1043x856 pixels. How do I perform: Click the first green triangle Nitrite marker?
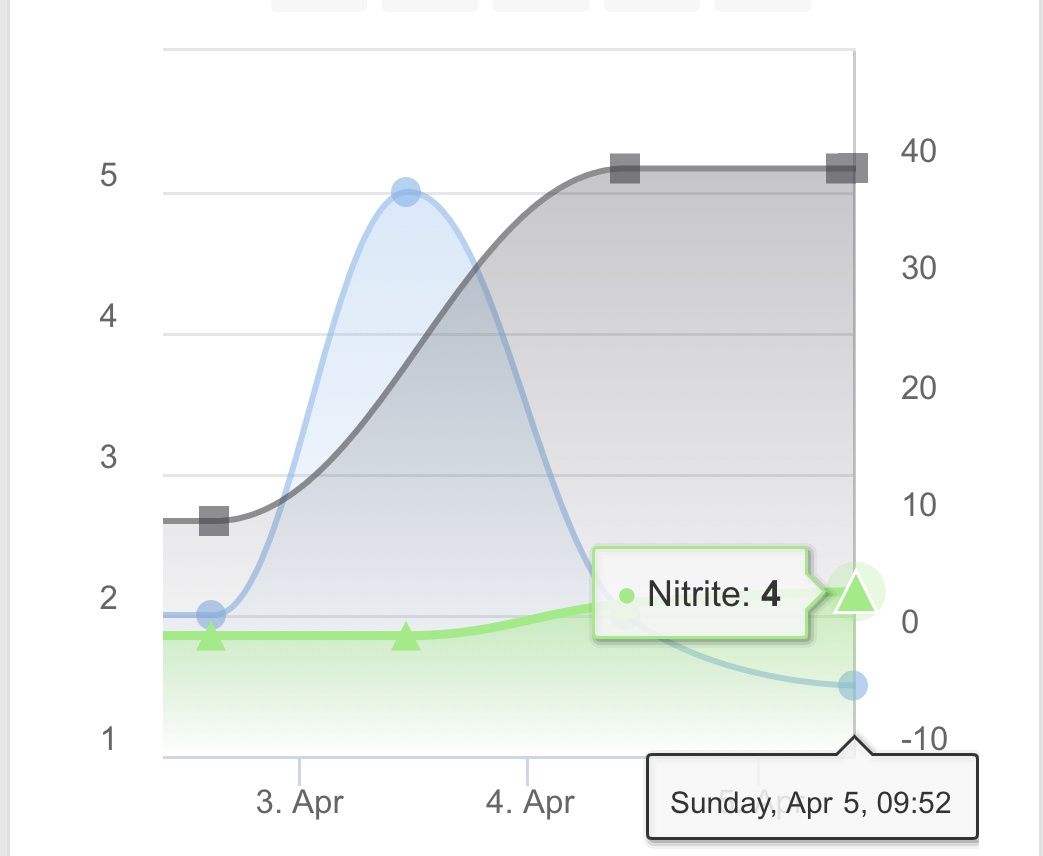pos(211,637)
